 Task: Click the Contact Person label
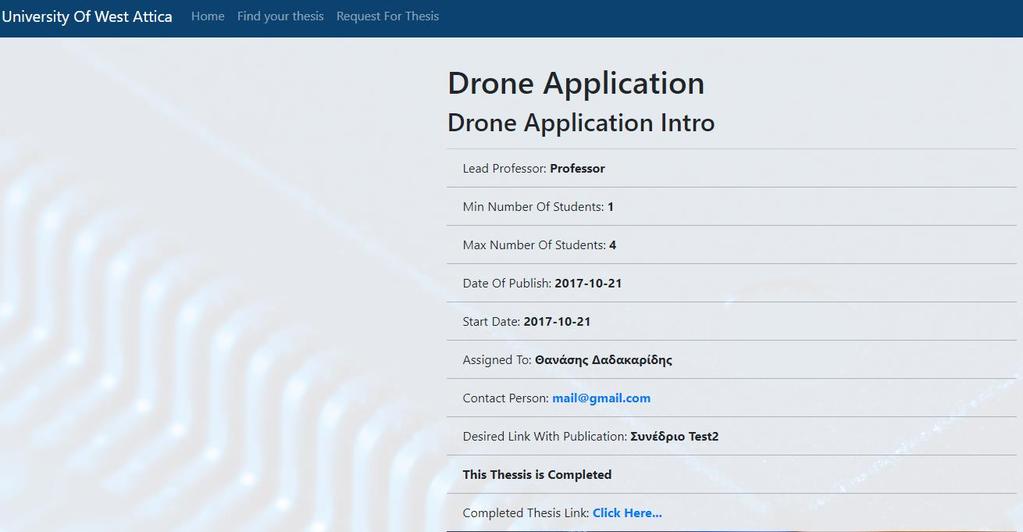point(506,398)
